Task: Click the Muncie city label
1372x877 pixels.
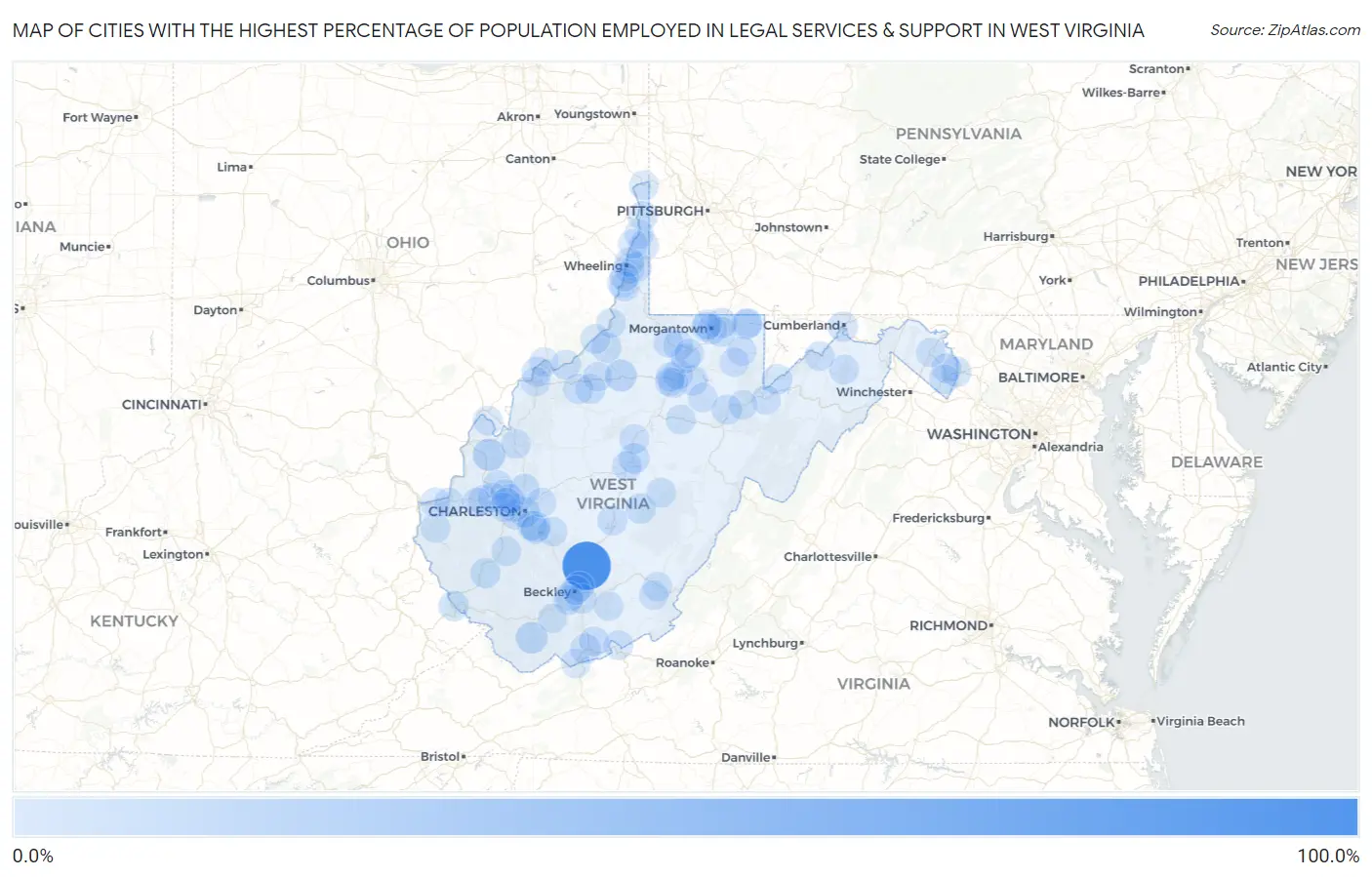Action: tap(82, 247)
